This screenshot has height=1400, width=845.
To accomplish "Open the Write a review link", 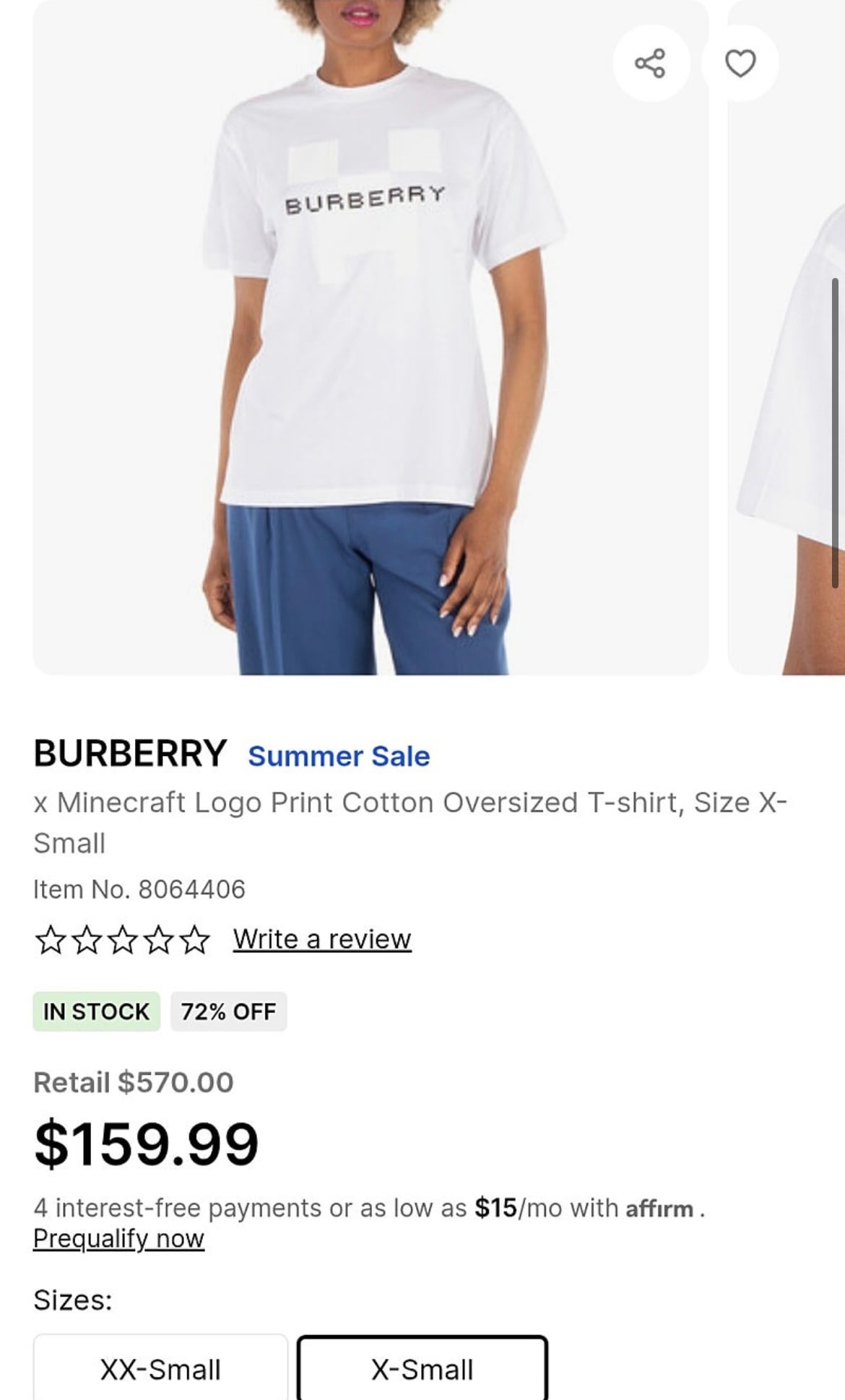I will pyautogui.click(x=322, y=939).
